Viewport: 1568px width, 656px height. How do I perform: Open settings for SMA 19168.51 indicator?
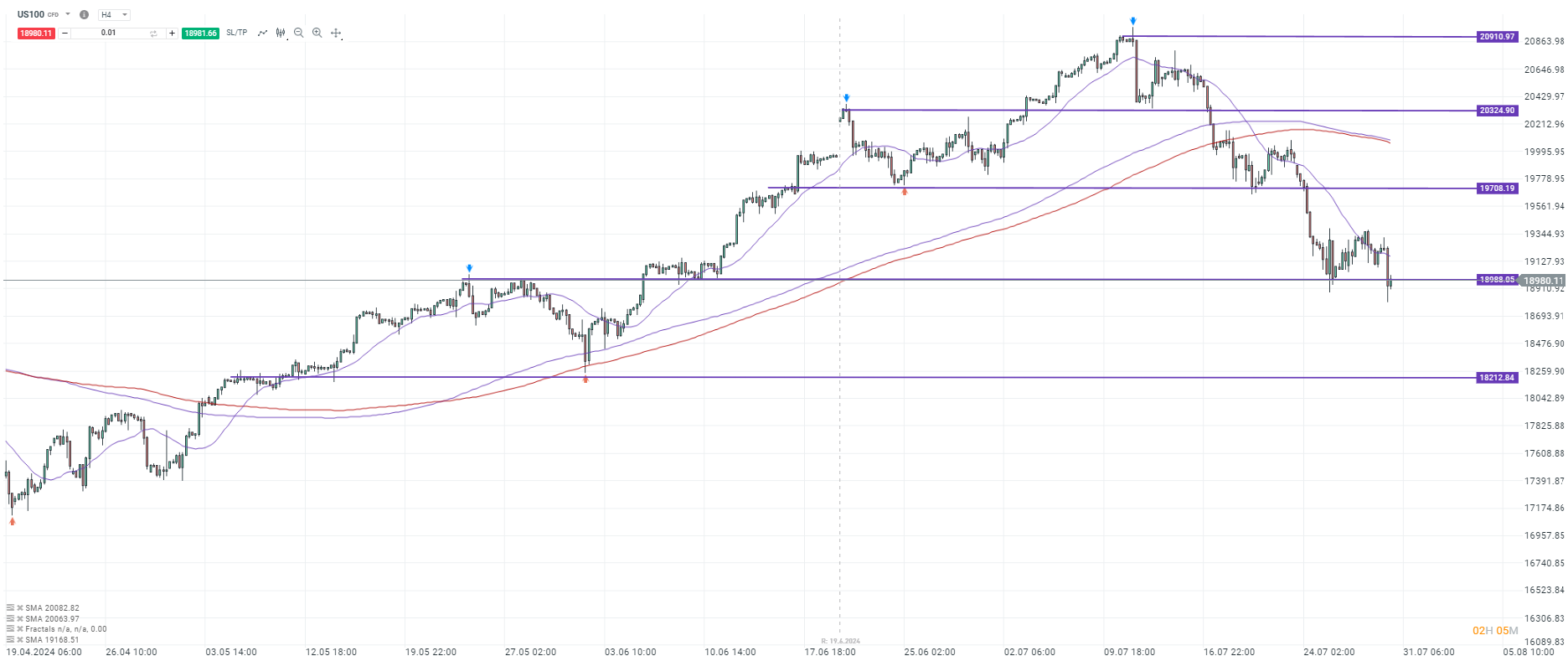click(x=10, y=640)
